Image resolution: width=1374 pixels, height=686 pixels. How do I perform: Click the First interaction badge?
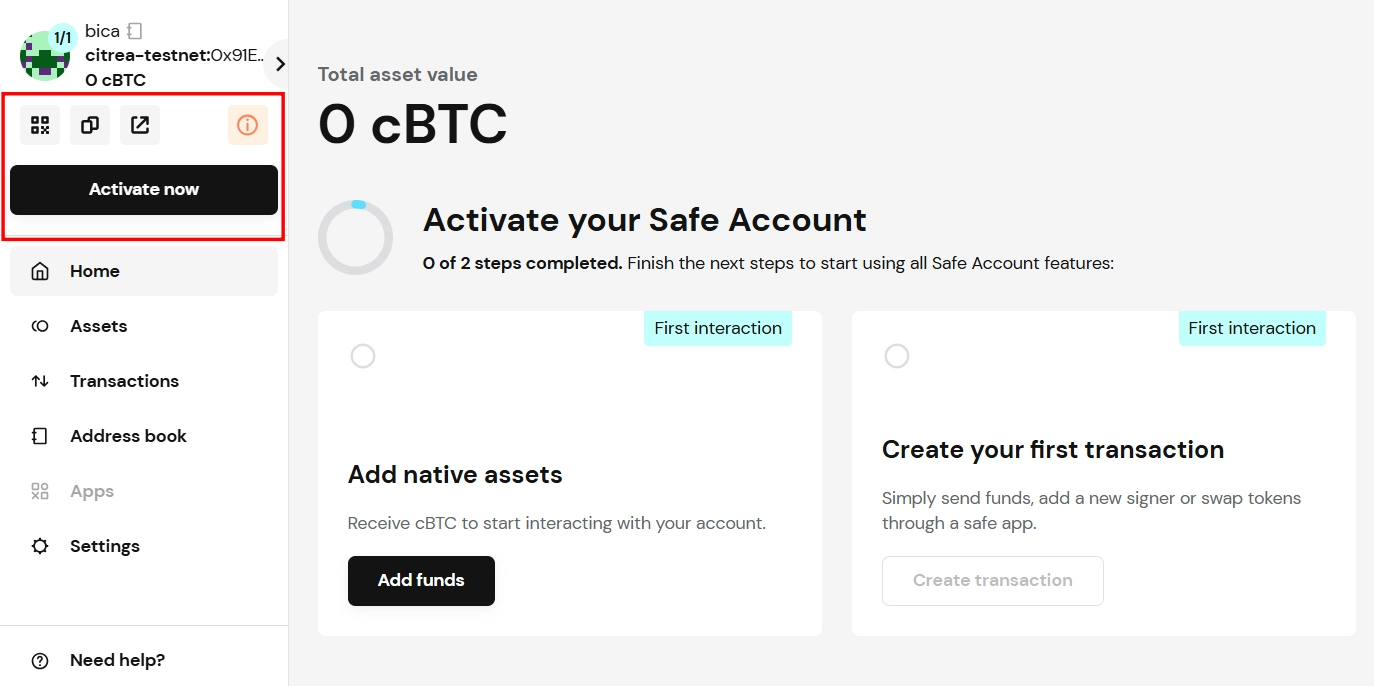coord(717,328)
